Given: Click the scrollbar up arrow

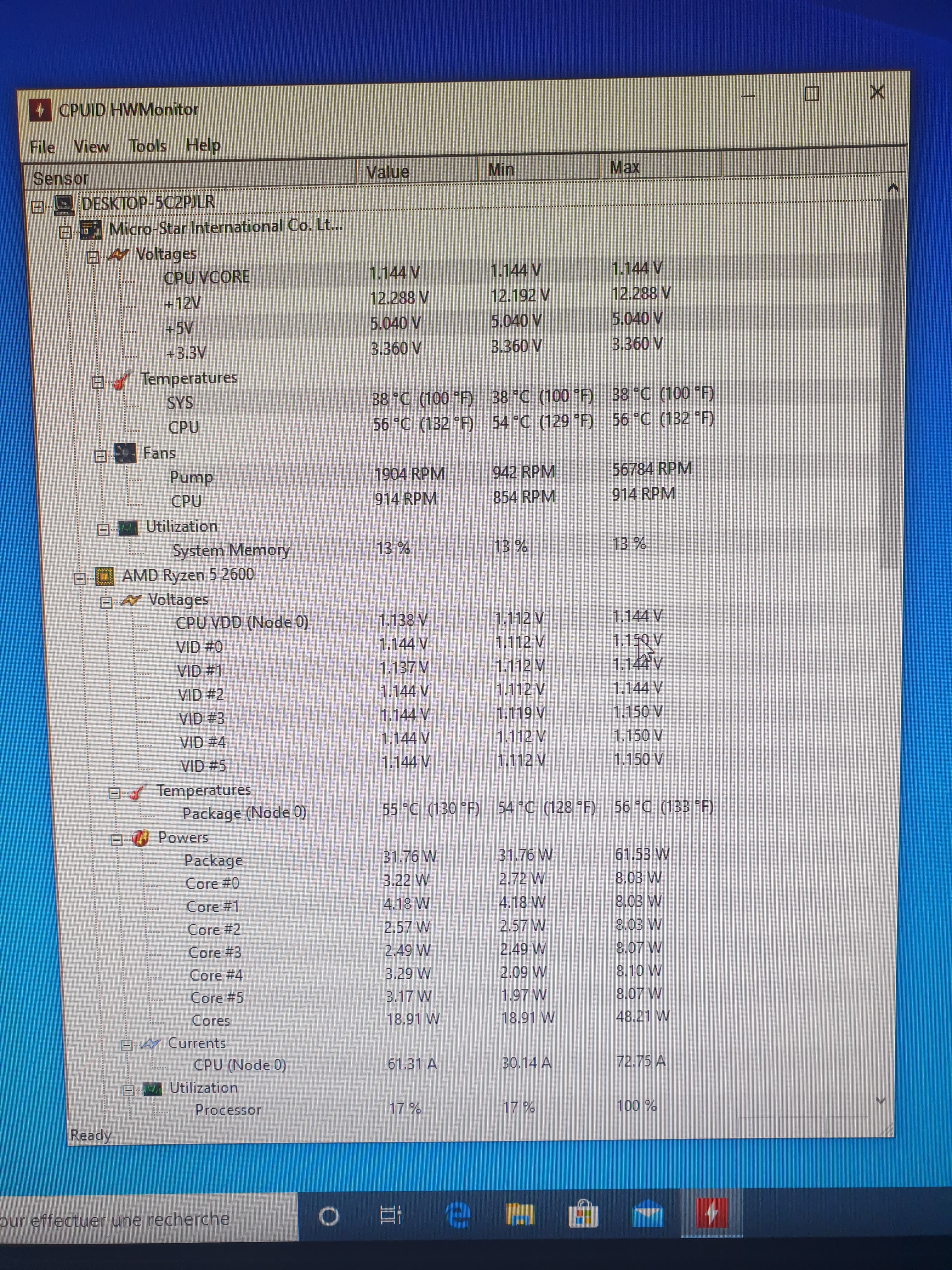Looking at the screenshot, I should coord(892,188).
